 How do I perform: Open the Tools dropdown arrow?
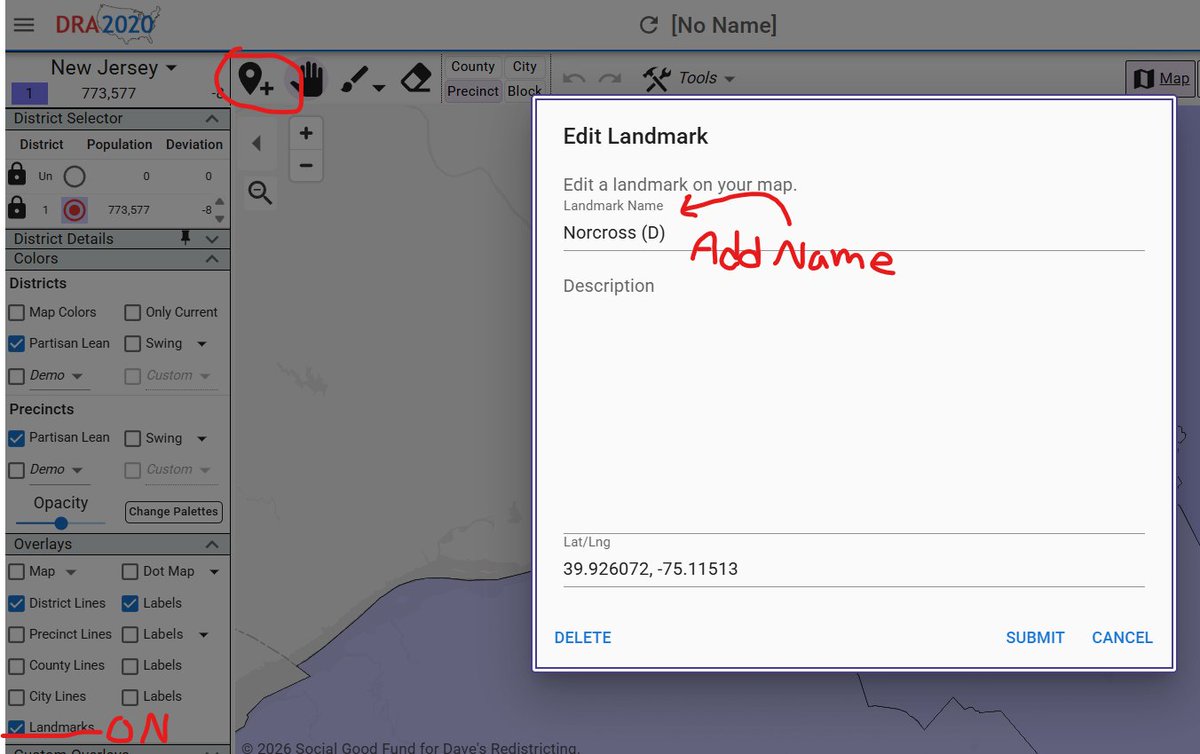pos(729,79)
